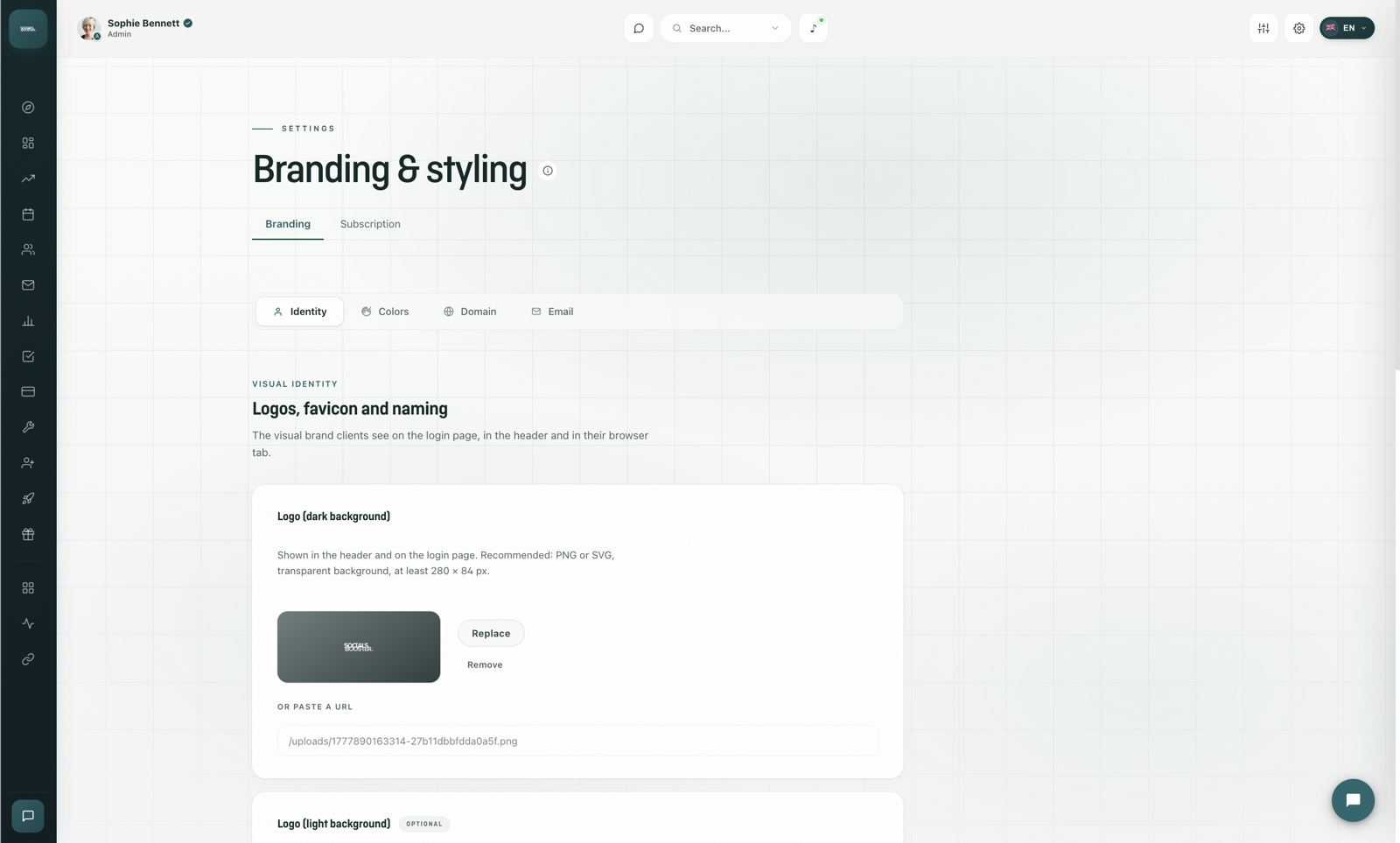Open the envelope mail icon in sidebar

point(28,285)
